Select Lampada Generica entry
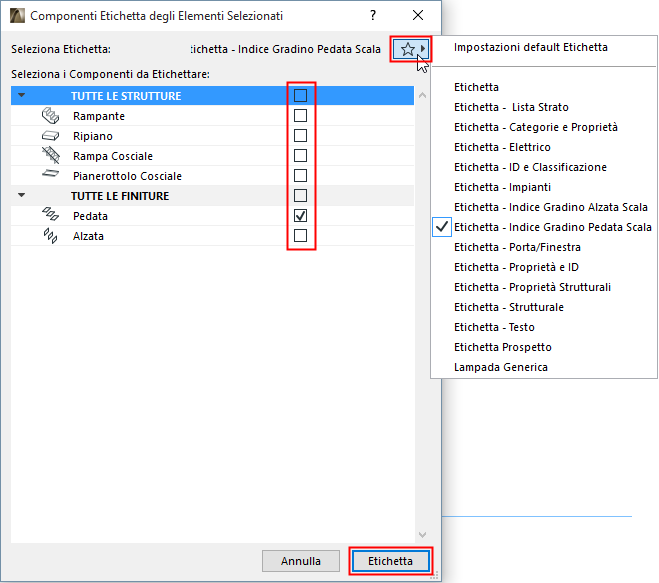This screenshot has width=659, height=583. pyautogui.click(x=501, y=367)
